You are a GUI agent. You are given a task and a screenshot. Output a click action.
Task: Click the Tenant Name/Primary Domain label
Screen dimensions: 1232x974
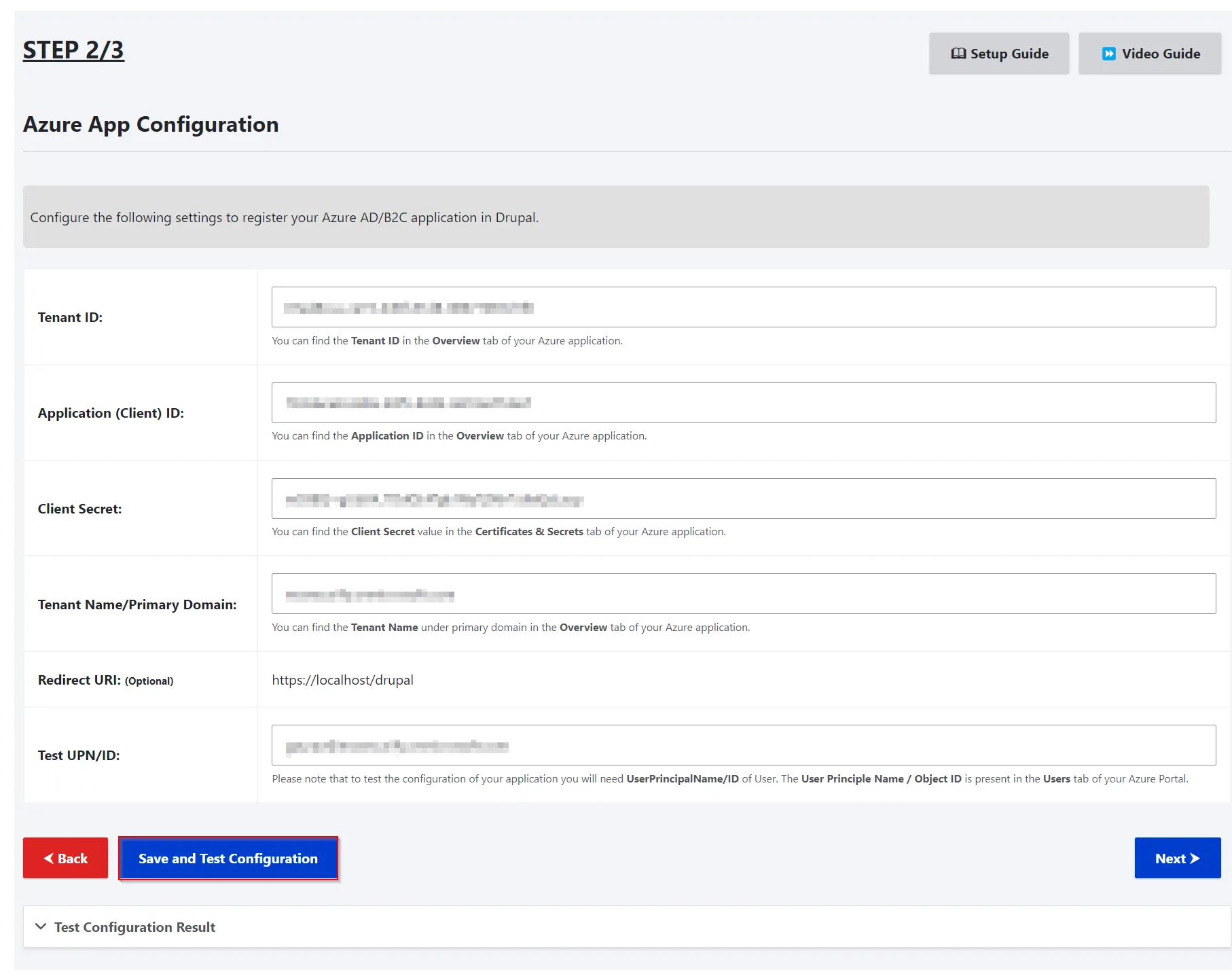pos(137,605)
